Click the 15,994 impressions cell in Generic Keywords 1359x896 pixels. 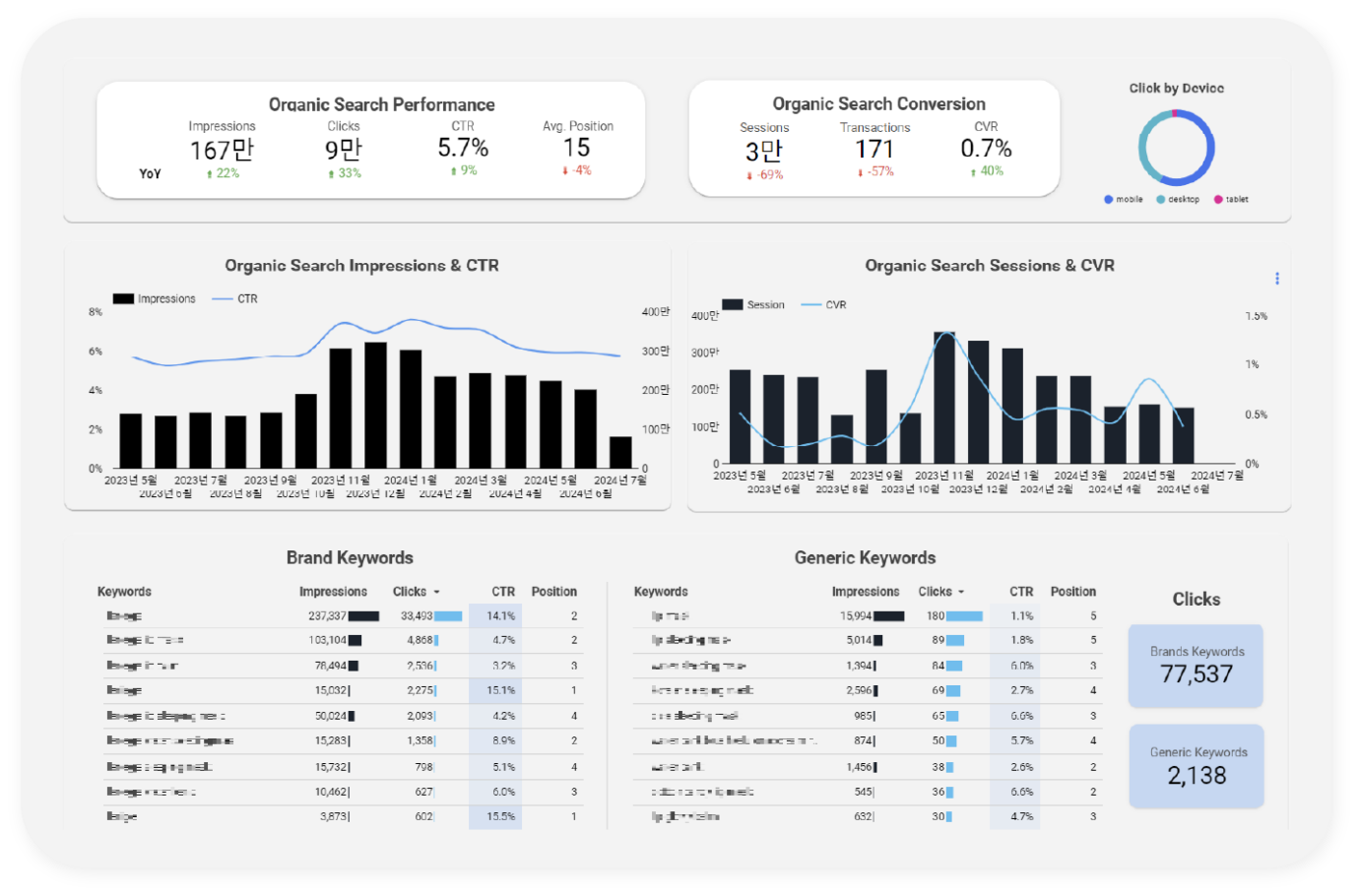[x=856, y=615]
